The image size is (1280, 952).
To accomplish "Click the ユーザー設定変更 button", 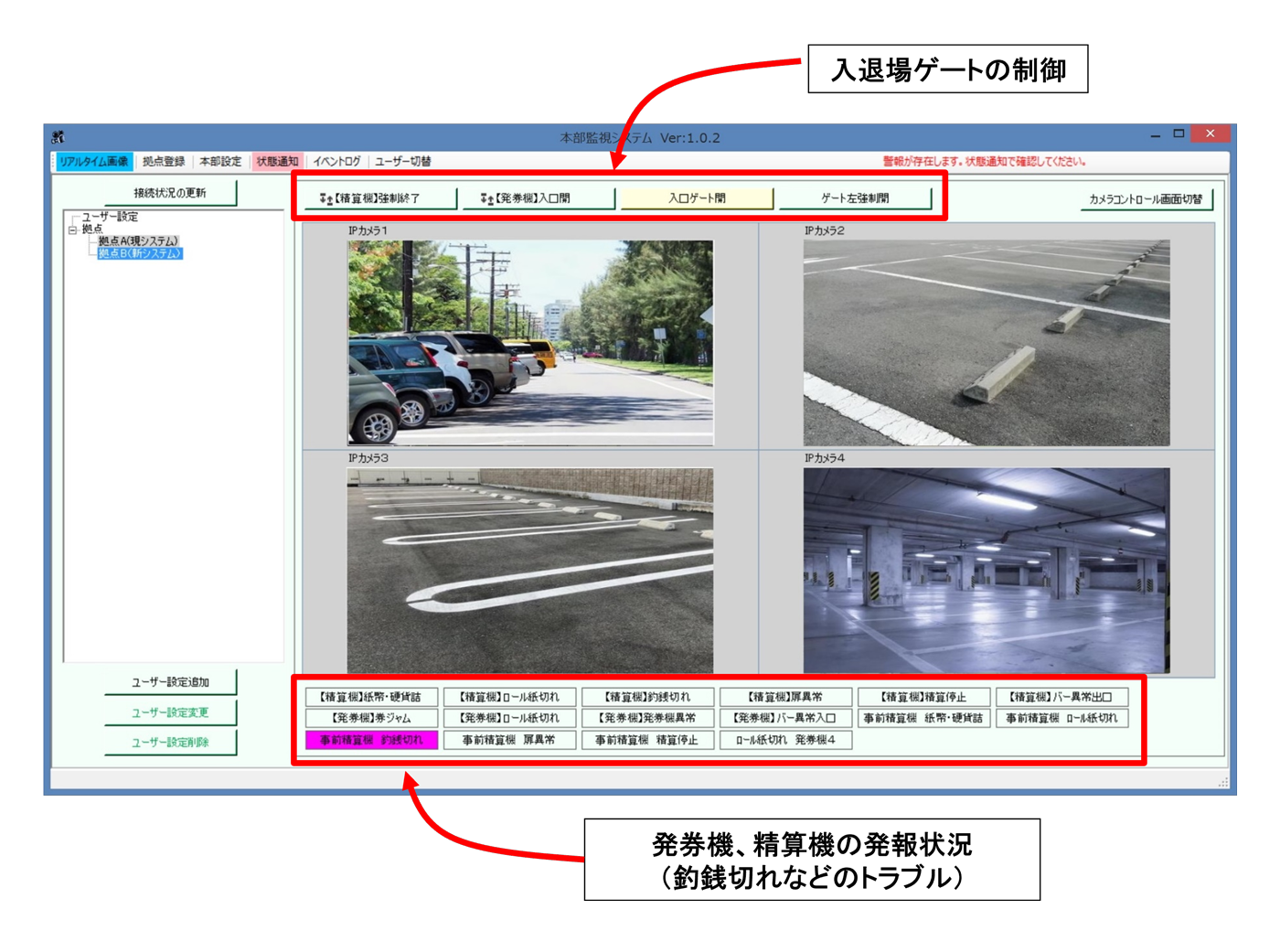I will tap(170, 712).
